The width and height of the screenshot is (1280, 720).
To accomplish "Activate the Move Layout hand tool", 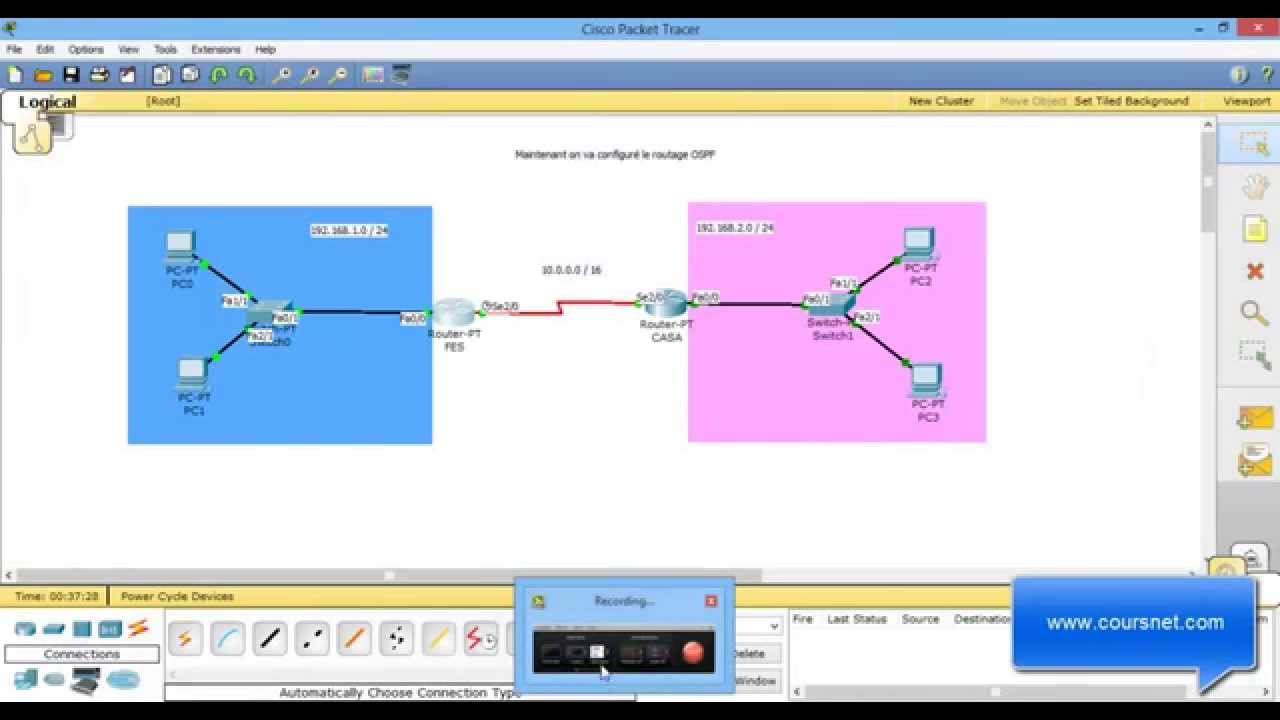I will (x=1254, y=186).
